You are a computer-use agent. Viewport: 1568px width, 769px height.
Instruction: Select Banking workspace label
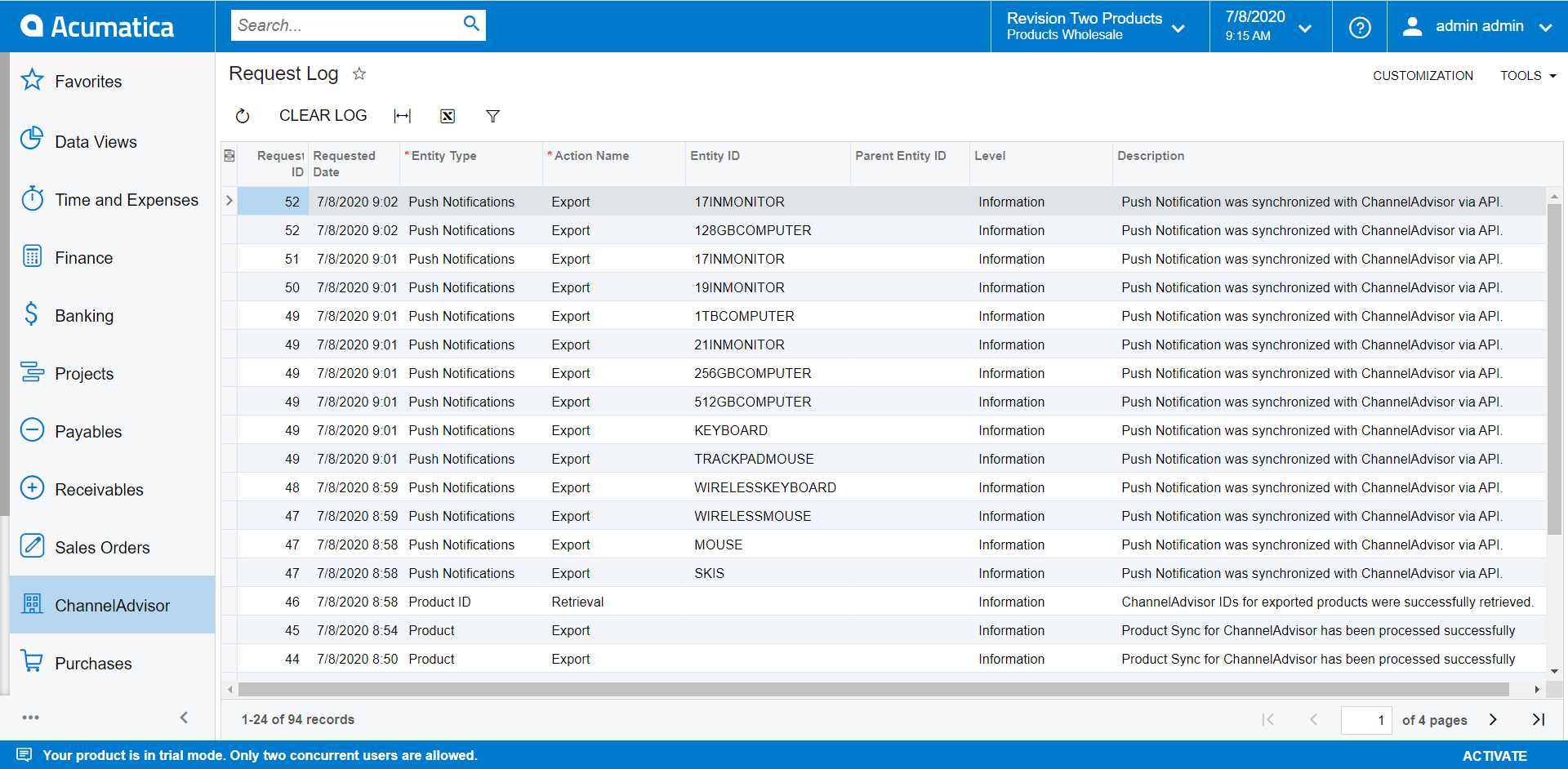[84, 316]
